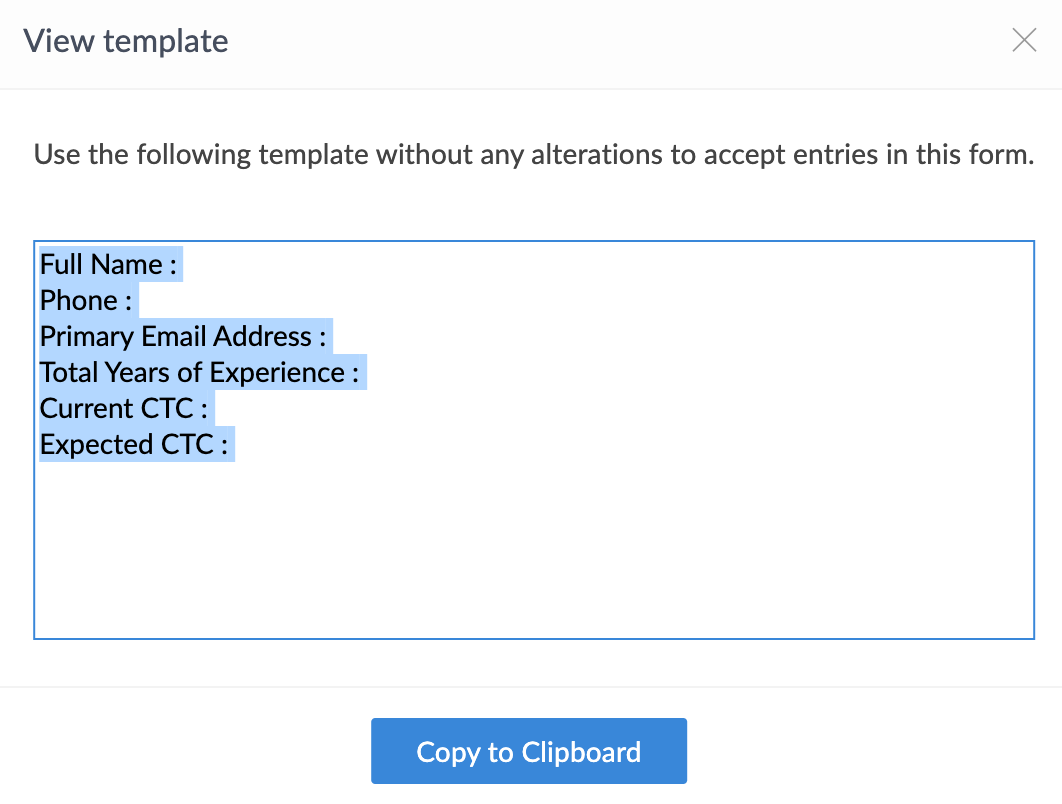This screenshot has width=1062, height=804.
Task: Click the "View template" dialog title
Action: [126, 41]
